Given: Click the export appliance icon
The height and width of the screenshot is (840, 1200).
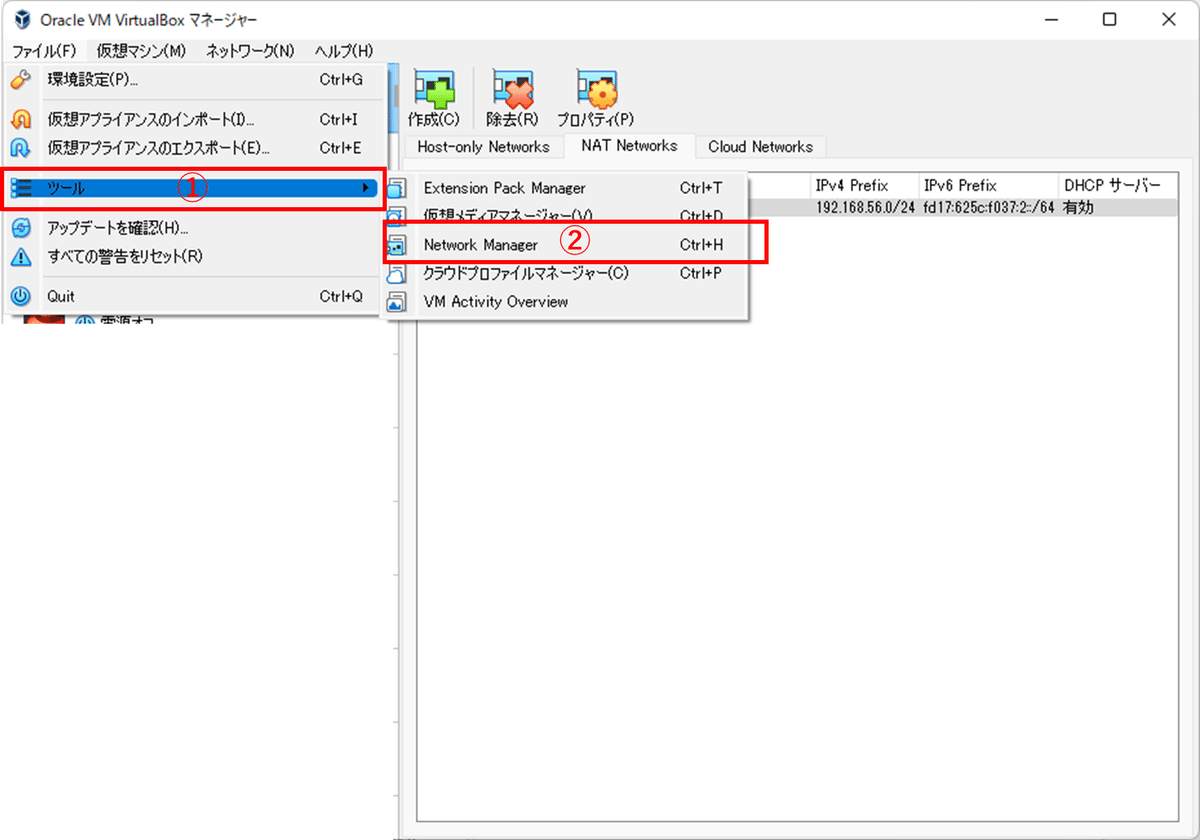Looking at the screenshot, I should pos(21,148).
